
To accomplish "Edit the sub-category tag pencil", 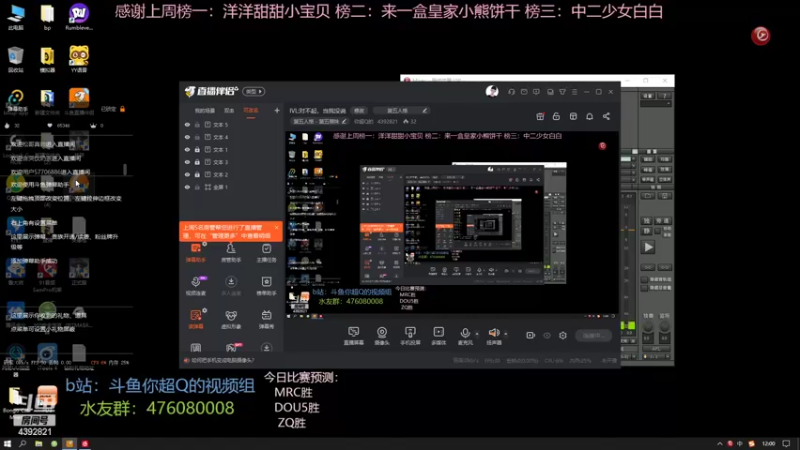I will tap(344, 121).
